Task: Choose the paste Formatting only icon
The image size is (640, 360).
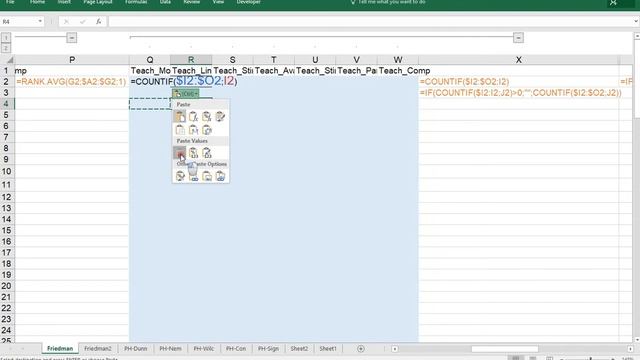Action: 180,176
